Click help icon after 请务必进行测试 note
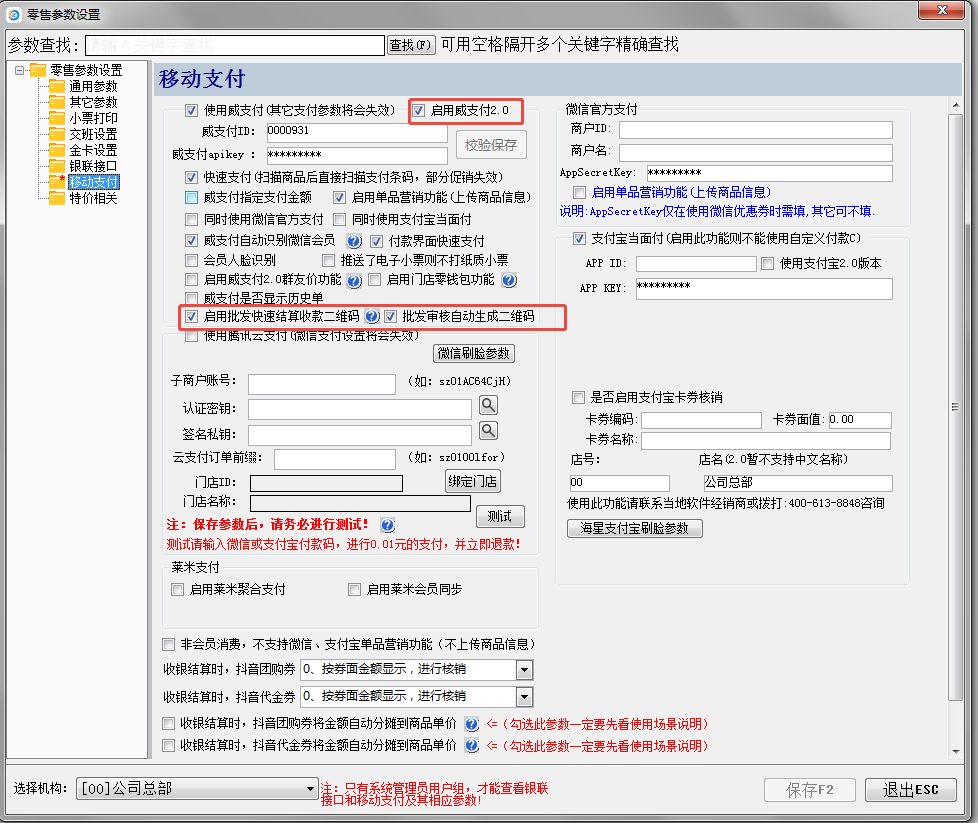Image resolution: width=978 pixels, height=823 pixels. (387, 525)
